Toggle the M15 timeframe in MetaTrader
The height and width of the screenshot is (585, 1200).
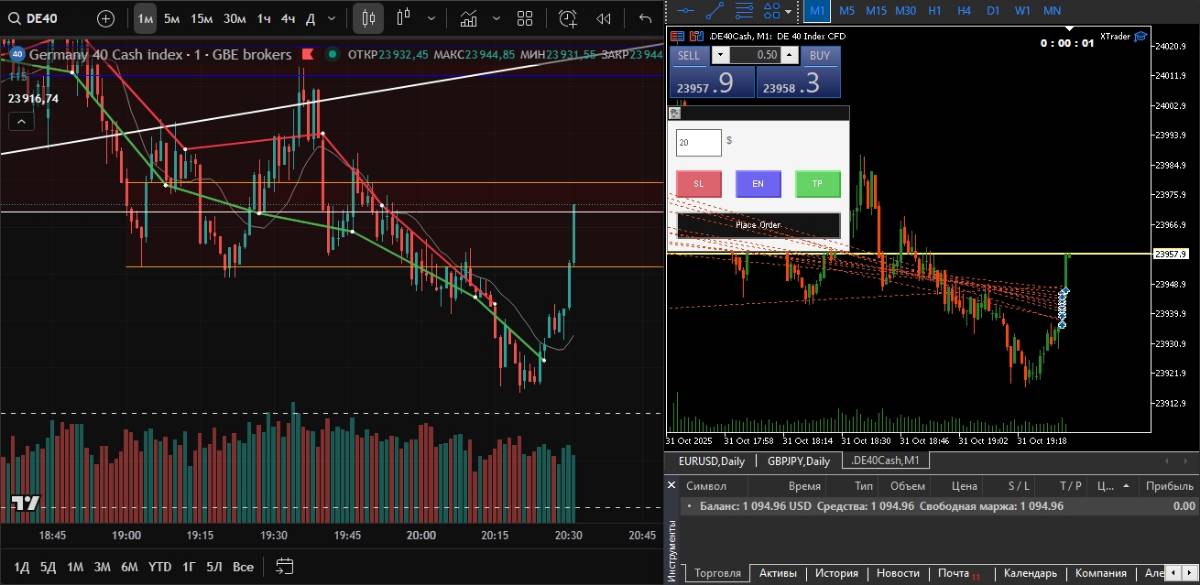(x=876, y=9)
